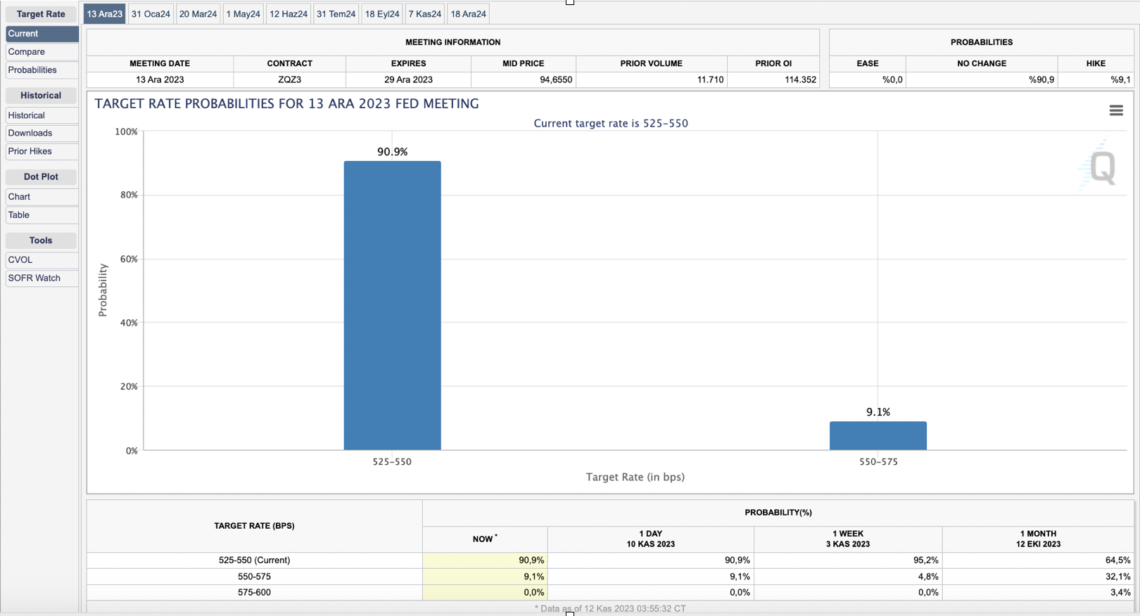Open Dot Plot Table in the sidebar
The height and width of the screenshot is (616, 1140).
click(41, 215)
